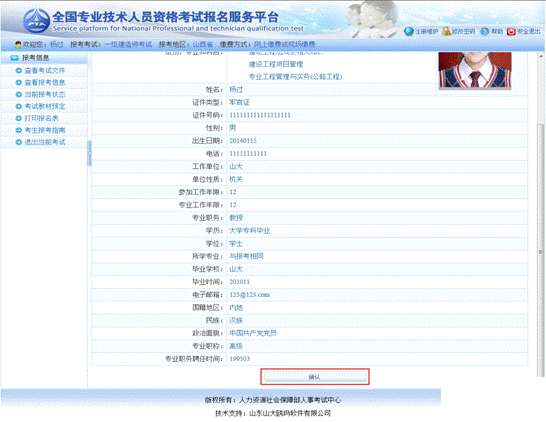Click the 帮助 question mark icon
Screen dimensions: 546x422
[484, 32]
